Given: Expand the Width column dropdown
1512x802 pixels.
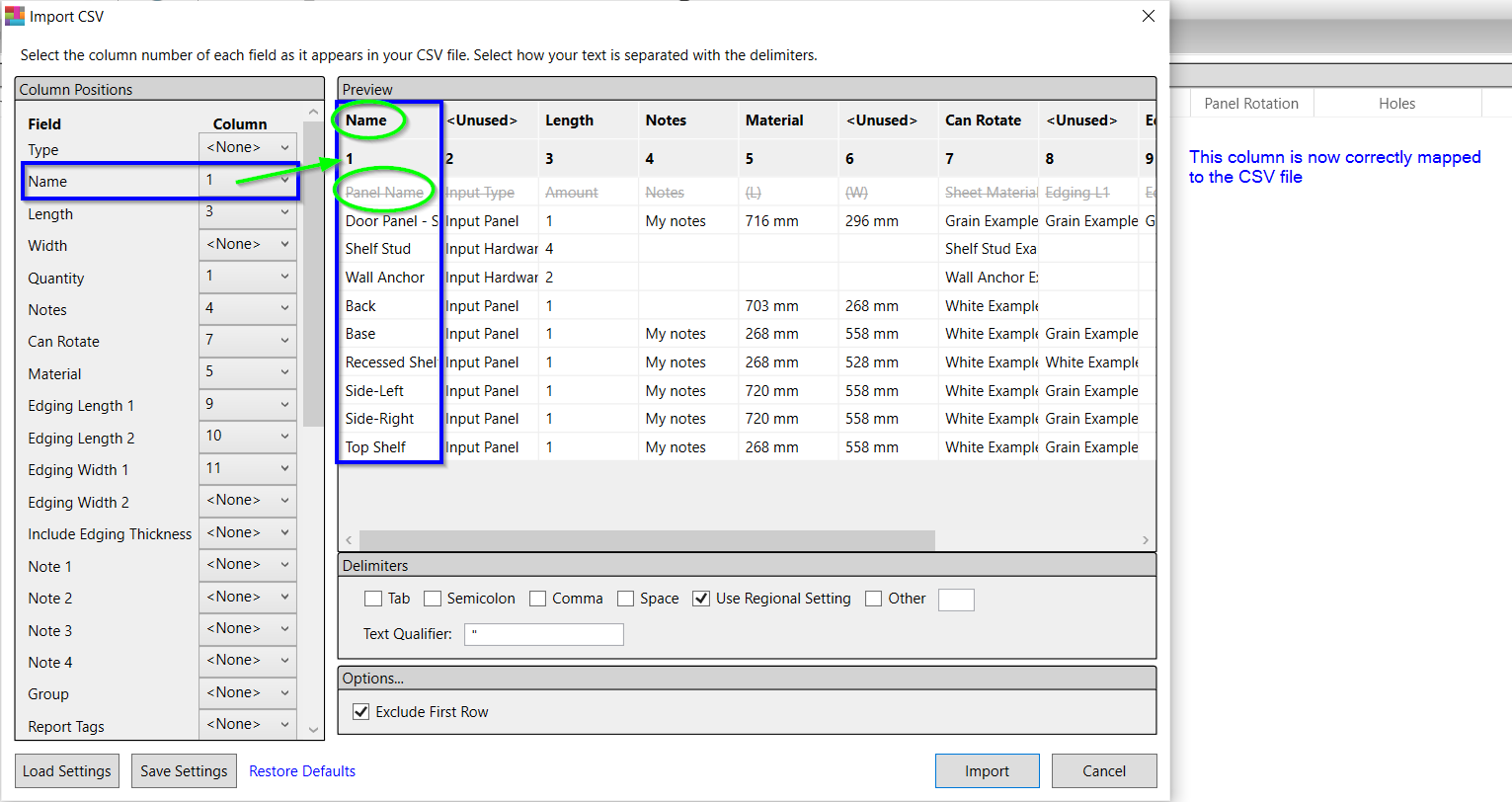Looking at the screenshot, I should [x=247, y=245].
